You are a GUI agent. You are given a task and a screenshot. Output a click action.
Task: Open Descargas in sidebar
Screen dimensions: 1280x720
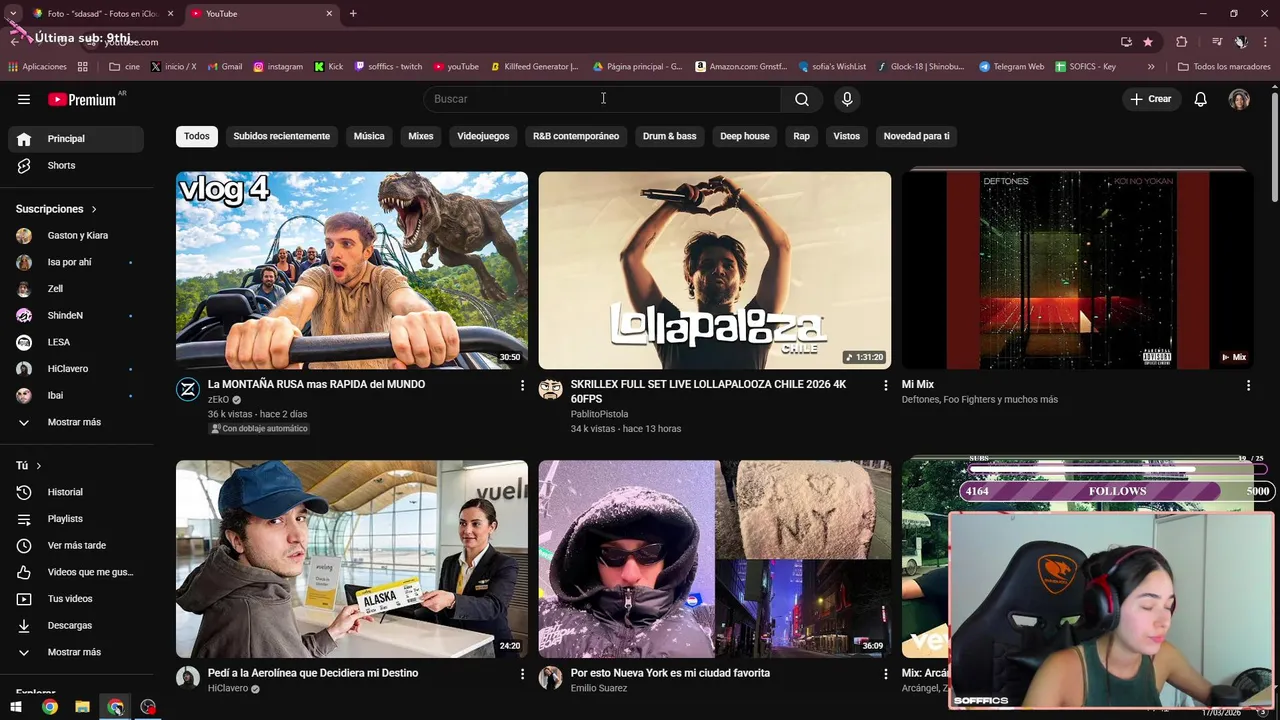coord(76,625)
